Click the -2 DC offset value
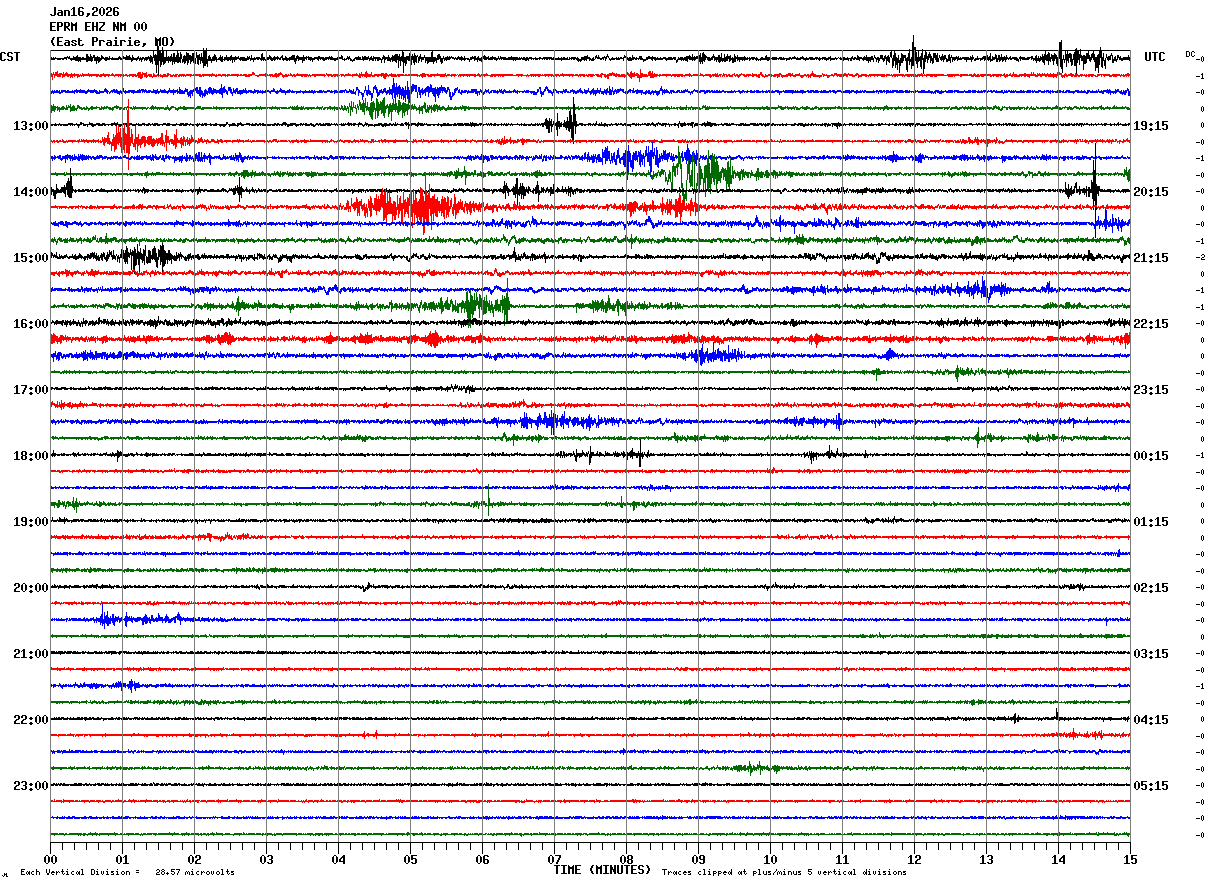 (x=1200, y=258)
